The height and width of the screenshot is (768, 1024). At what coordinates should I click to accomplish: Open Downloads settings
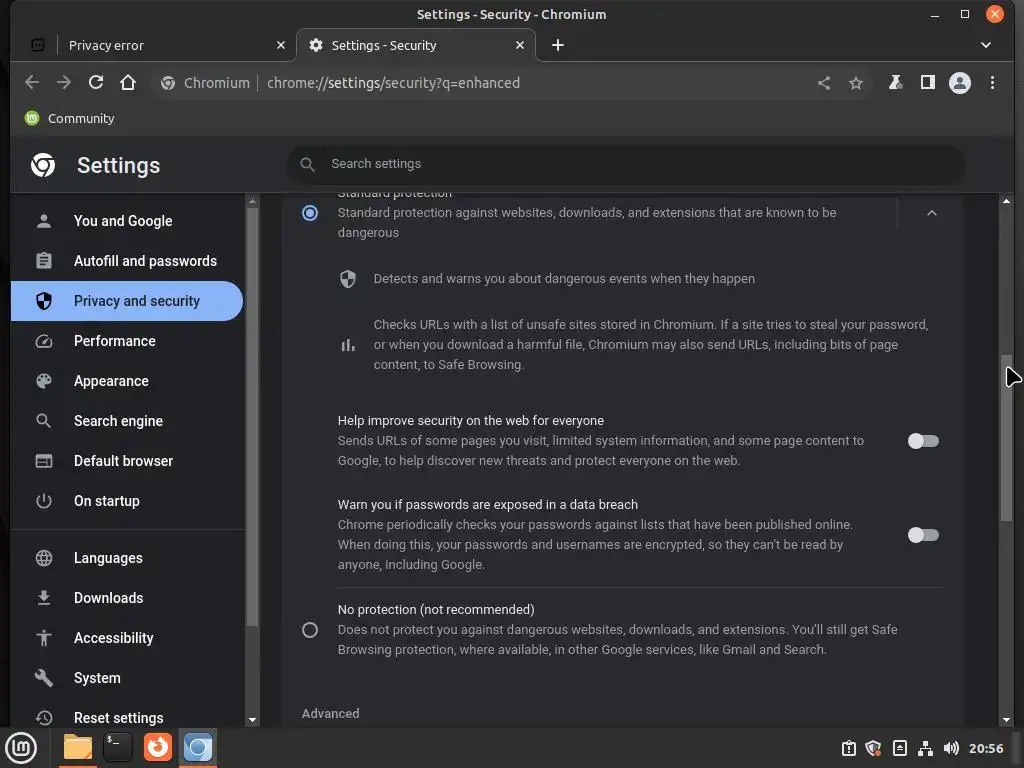[127, 598]
